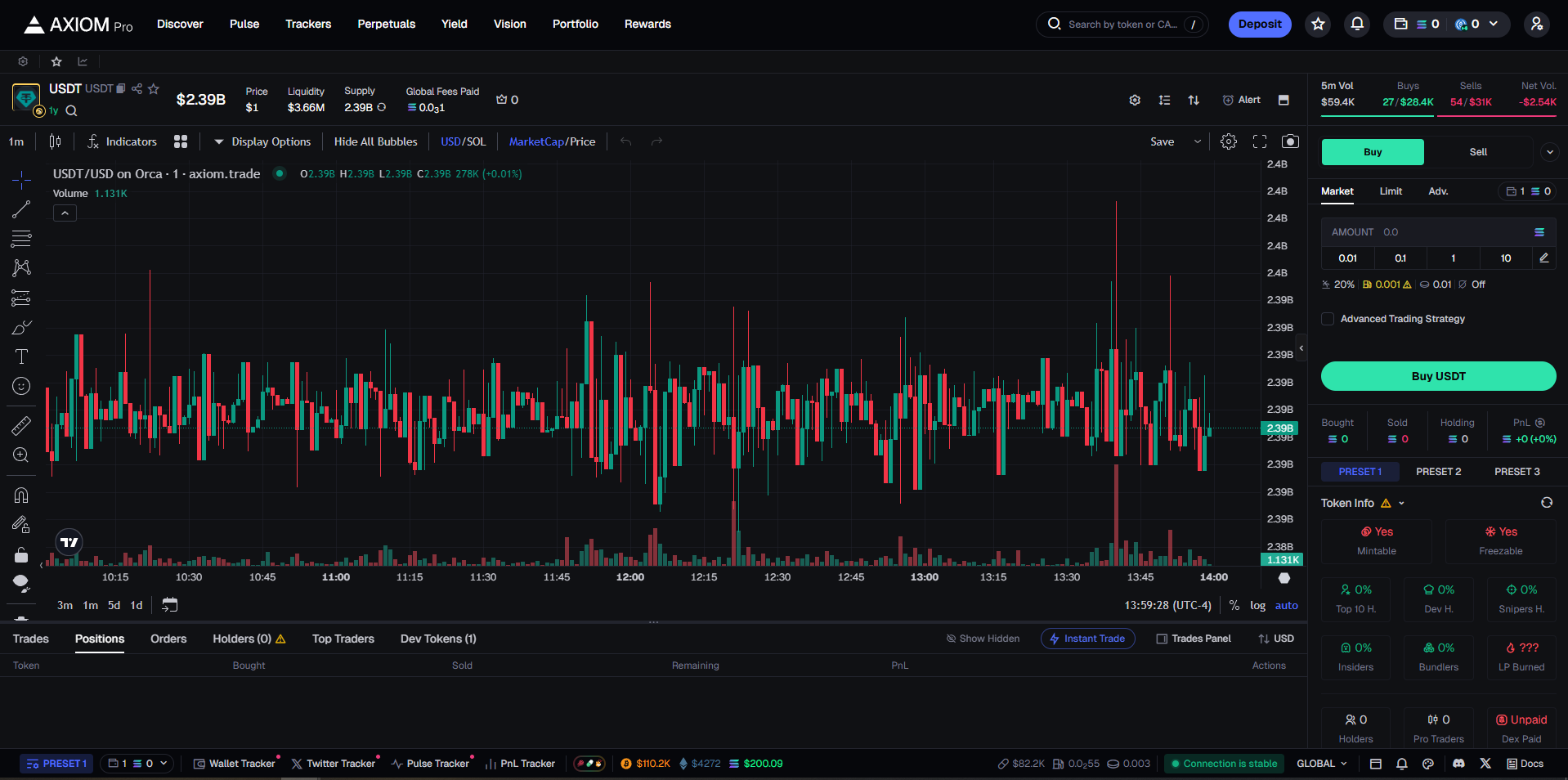Focus the token search box
1568x780 pixels.
click(1122, 25)
